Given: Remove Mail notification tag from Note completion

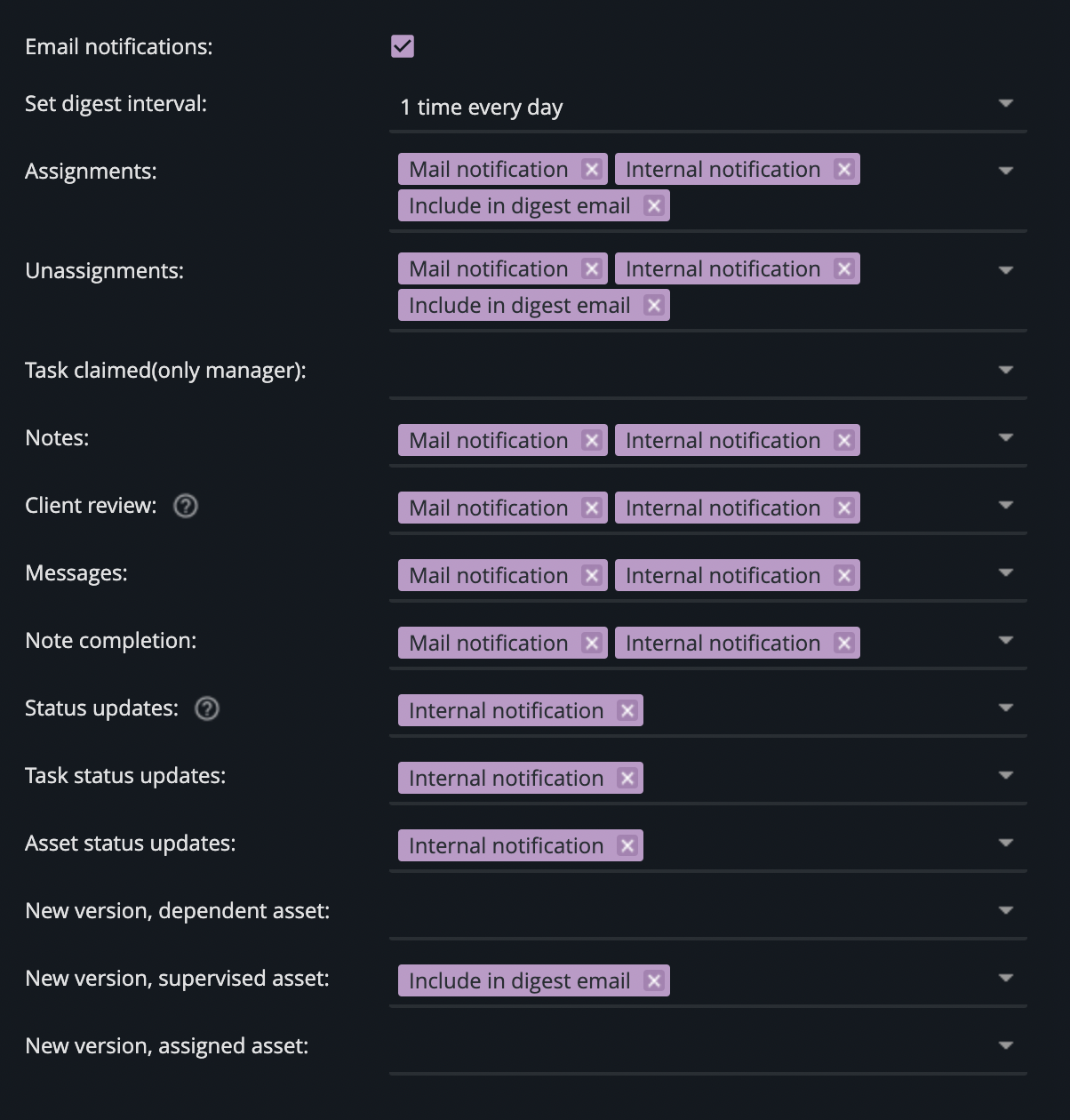Looking at the screenshot, I should coord(592,643).
